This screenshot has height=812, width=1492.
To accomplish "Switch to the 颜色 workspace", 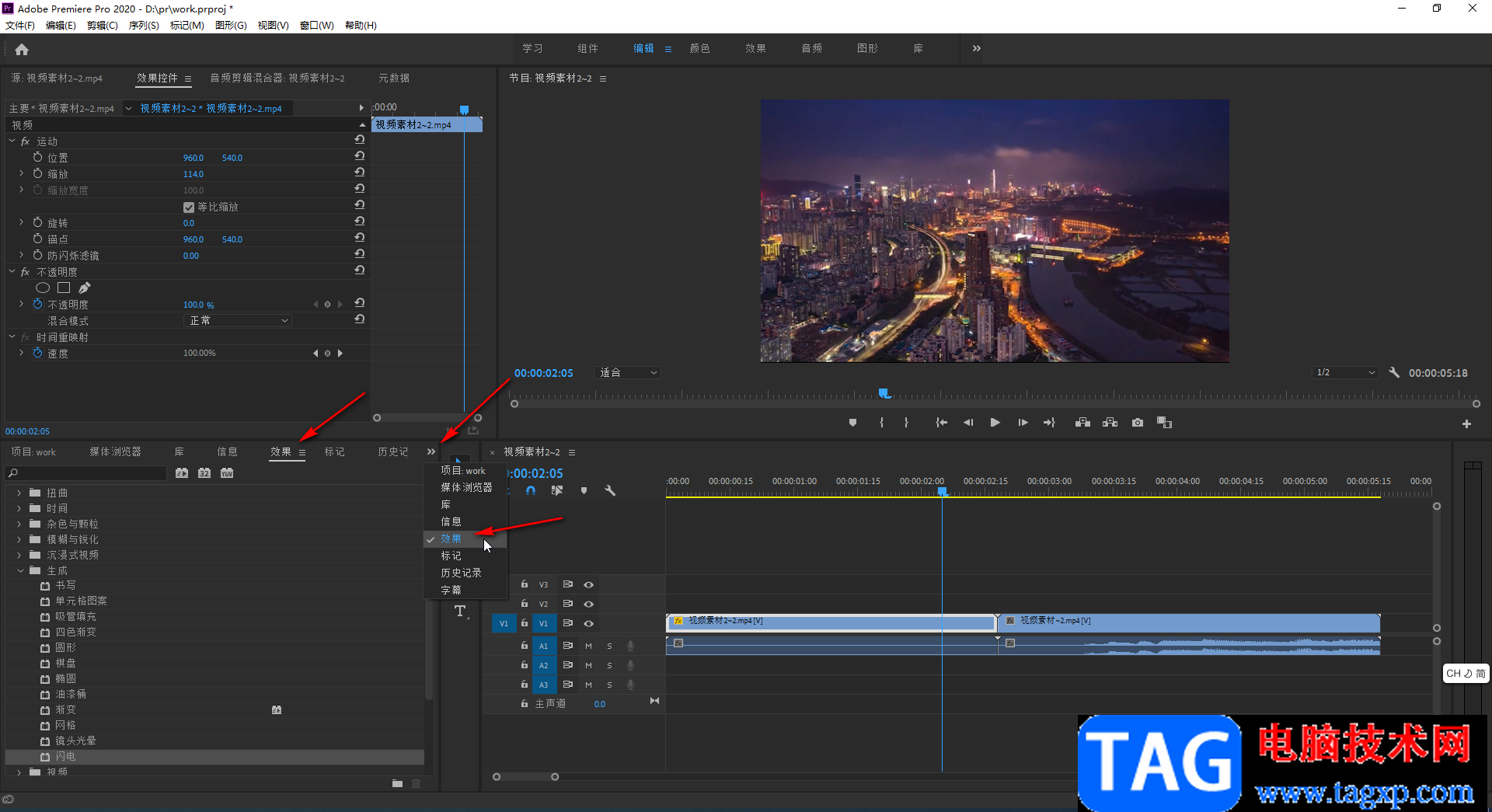I will tap(699, 48).
